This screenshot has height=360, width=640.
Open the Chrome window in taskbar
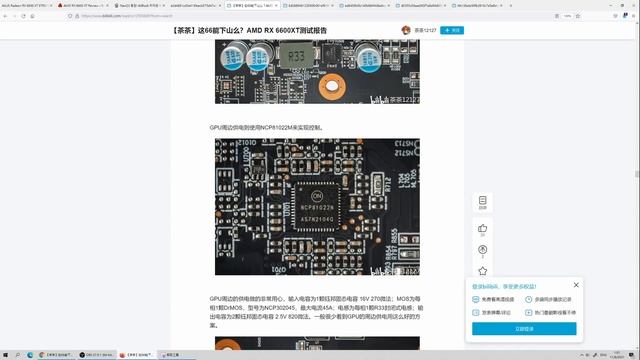(56, 355)
